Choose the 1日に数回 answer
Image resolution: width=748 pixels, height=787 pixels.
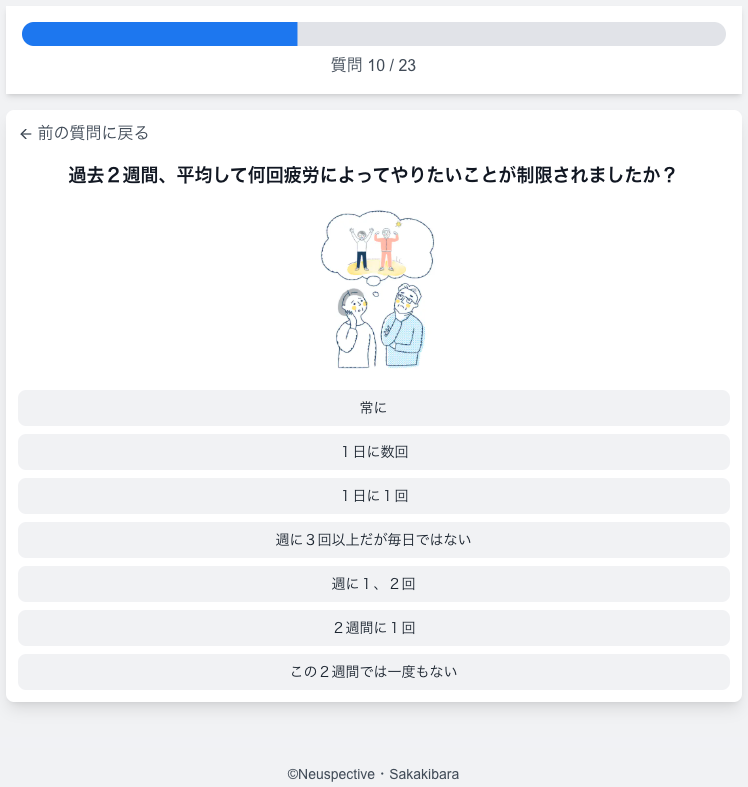tap(374, 452)
